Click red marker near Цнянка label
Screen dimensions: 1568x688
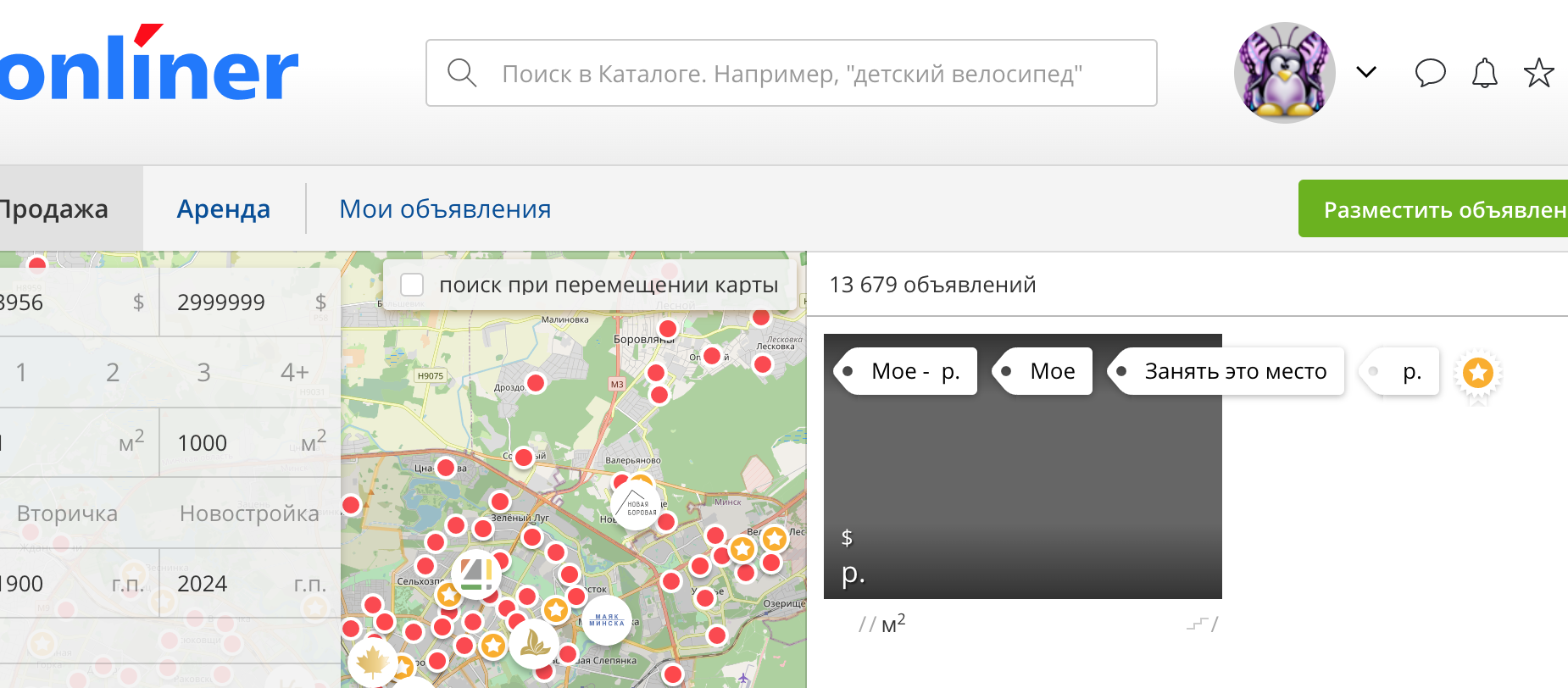coord(446,467)
